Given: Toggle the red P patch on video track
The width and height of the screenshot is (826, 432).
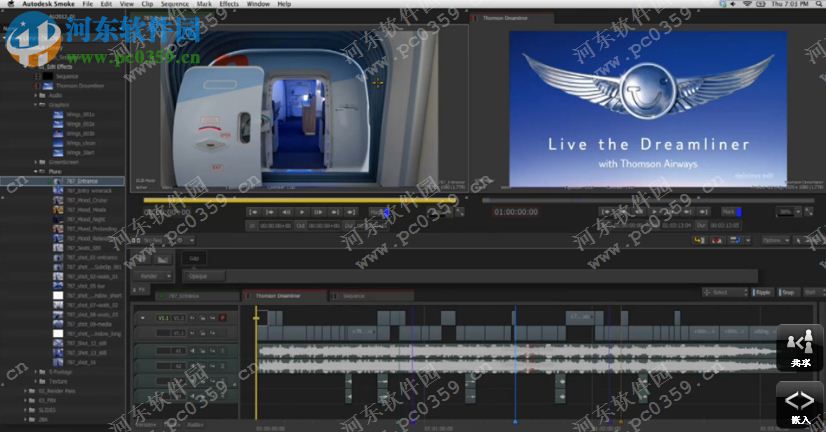Looking at the screenshot, I should coord(223,318).
